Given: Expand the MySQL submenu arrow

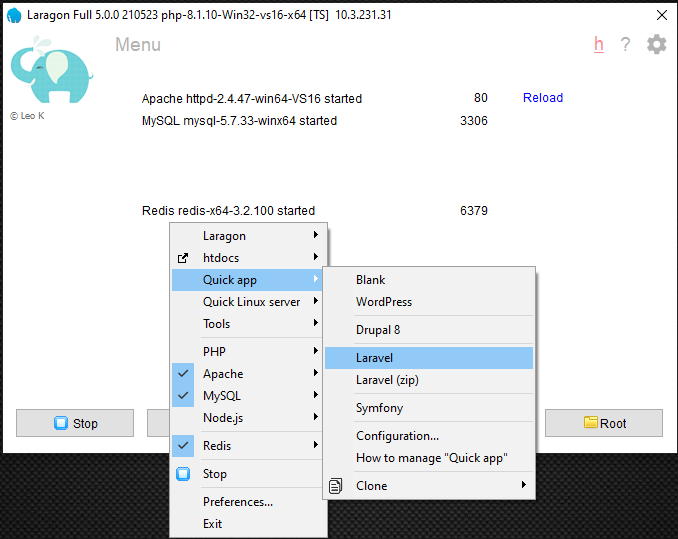Looking at the screenshot, I should pyautogui.click(x=316, y=395).
